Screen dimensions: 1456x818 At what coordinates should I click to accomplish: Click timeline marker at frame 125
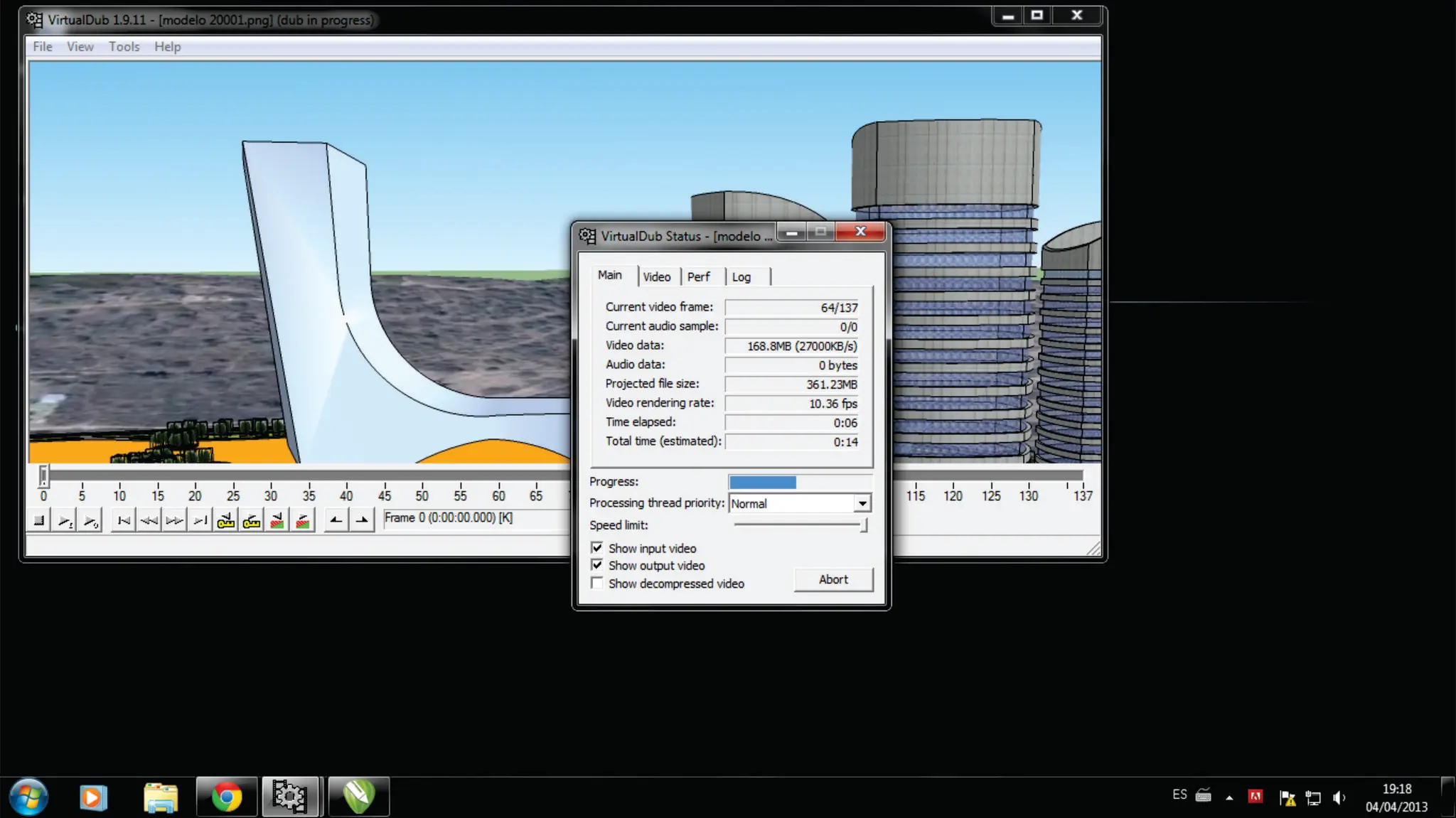[x=991, y=495]
